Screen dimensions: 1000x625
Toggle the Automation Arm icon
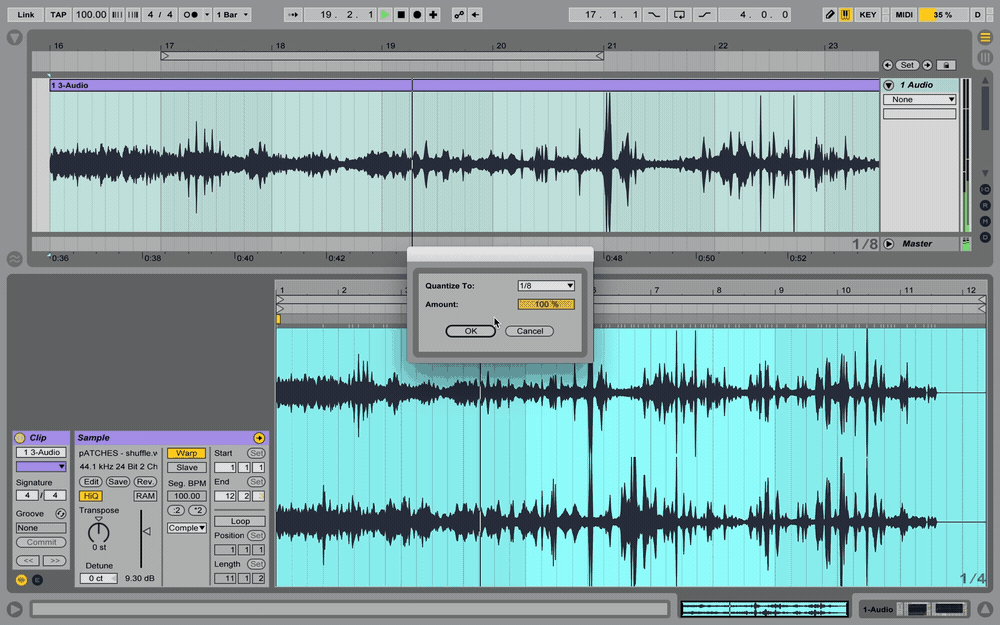click(459, 15)
